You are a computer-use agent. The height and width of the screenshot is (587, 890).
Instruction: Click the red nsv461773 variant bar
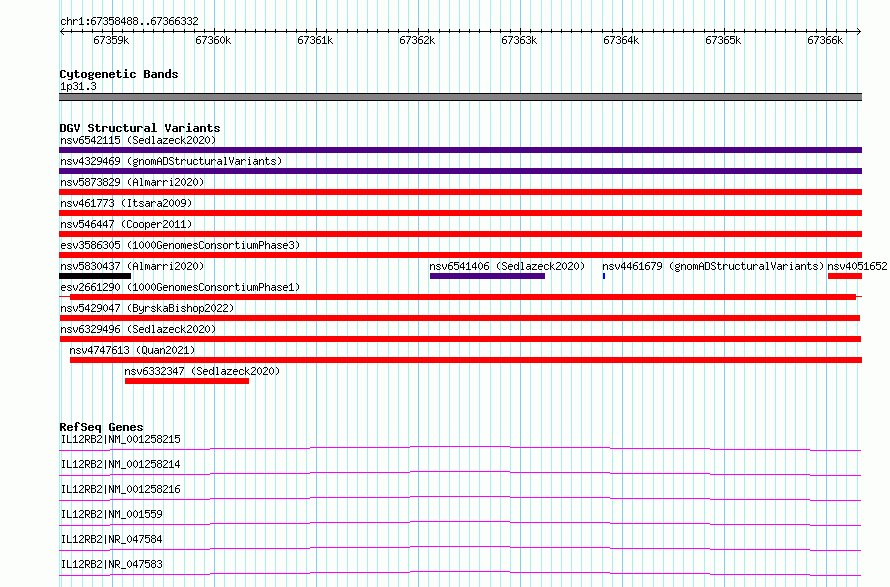pyautogui.click(x=460, y=213)
